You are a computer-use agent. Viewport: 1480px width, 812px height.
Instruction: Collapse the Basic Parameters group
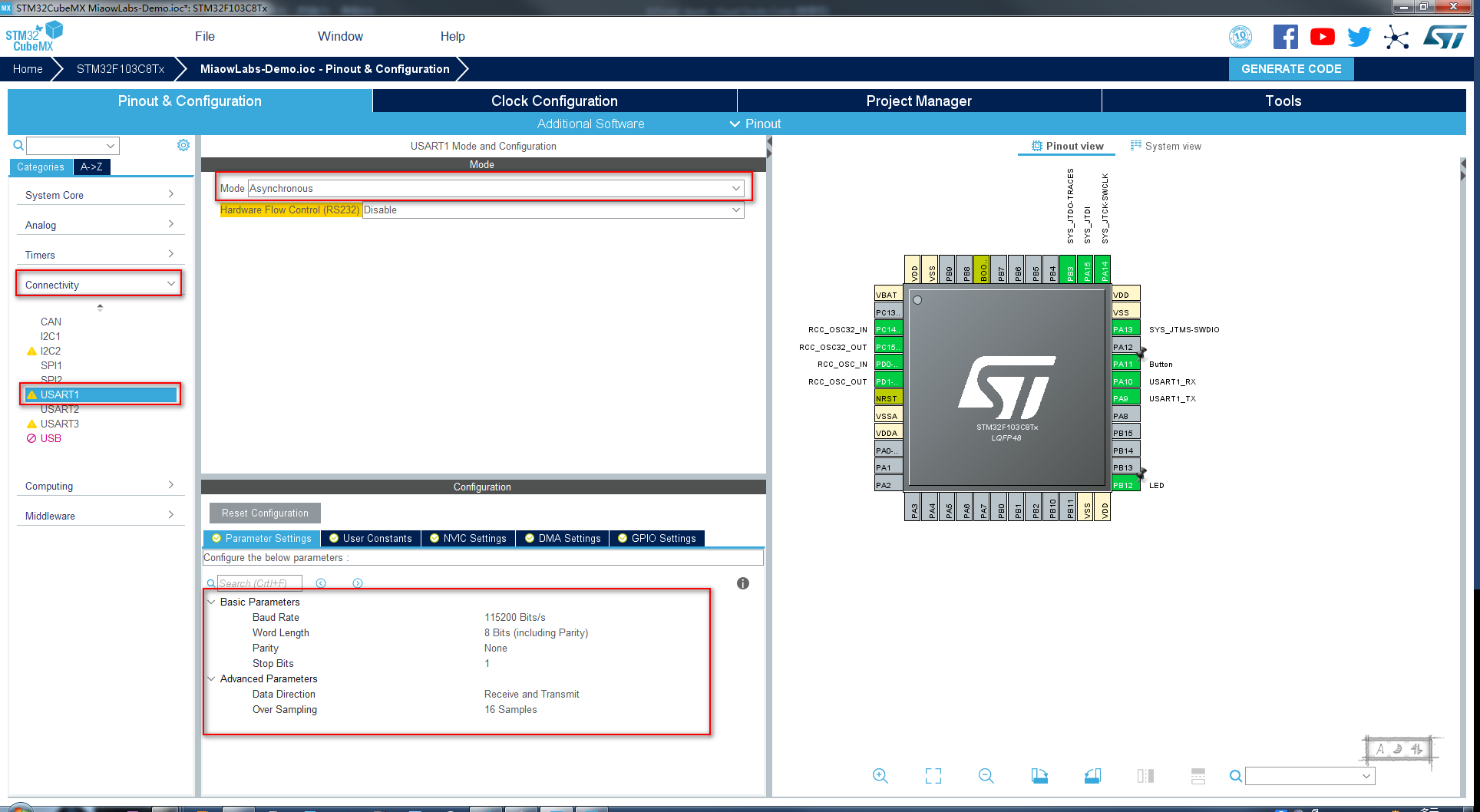pos(212,602)
